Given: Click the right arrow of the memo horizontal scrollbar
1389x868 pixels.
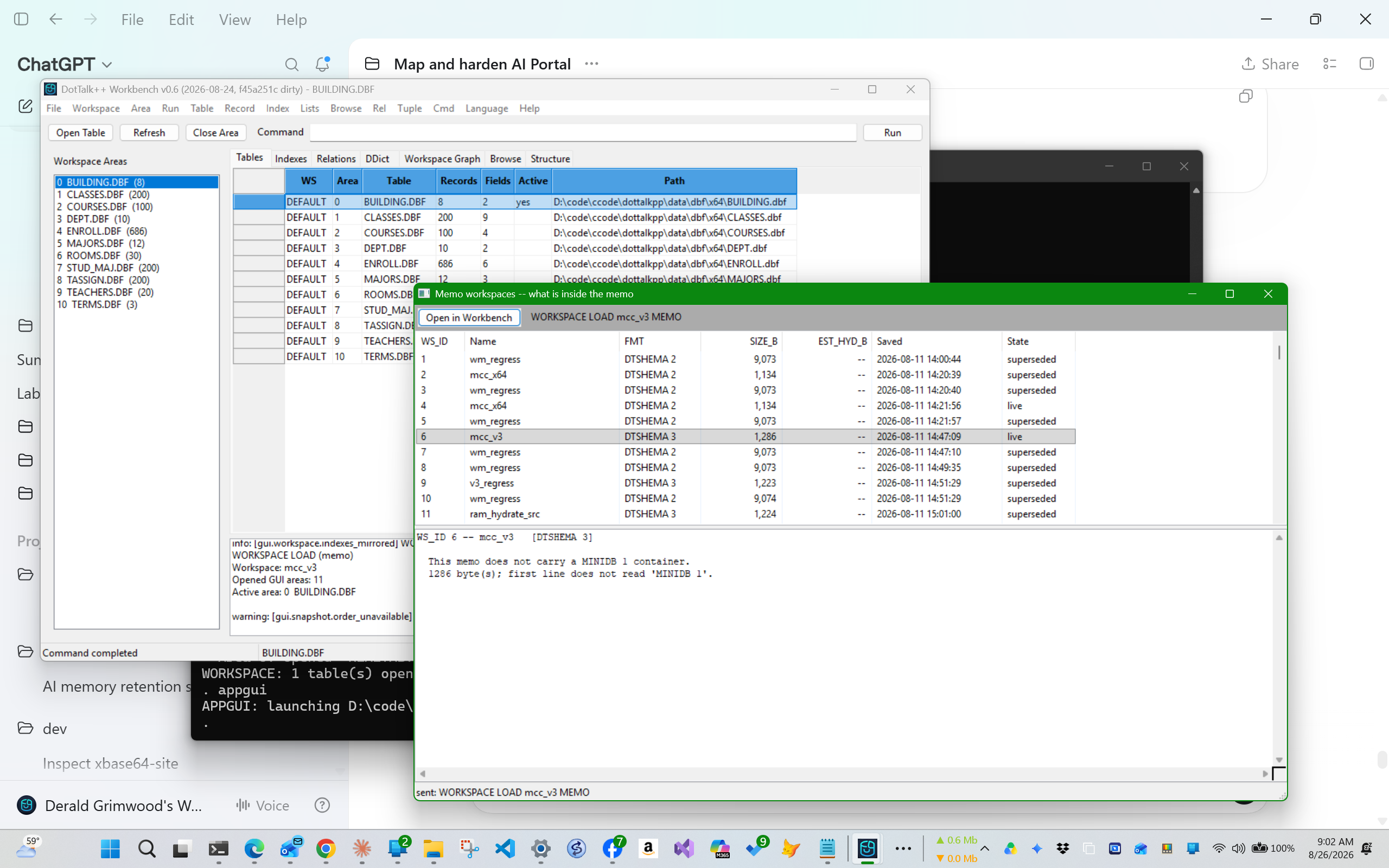Looking at the screenshot, I should (x=1265, y=773).
